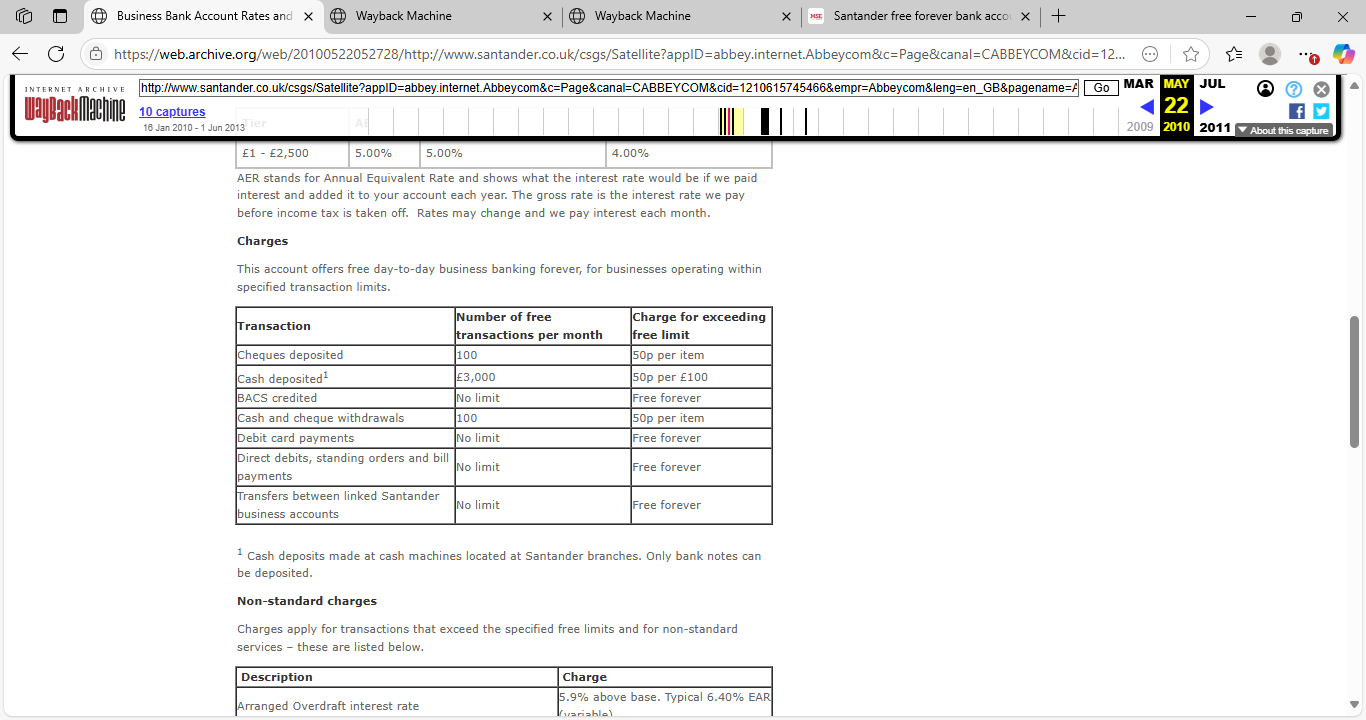The width and height of the screenshot is (1366, 720).
Task: Open the favorites list icon
Action: (x=1234, y=54)
